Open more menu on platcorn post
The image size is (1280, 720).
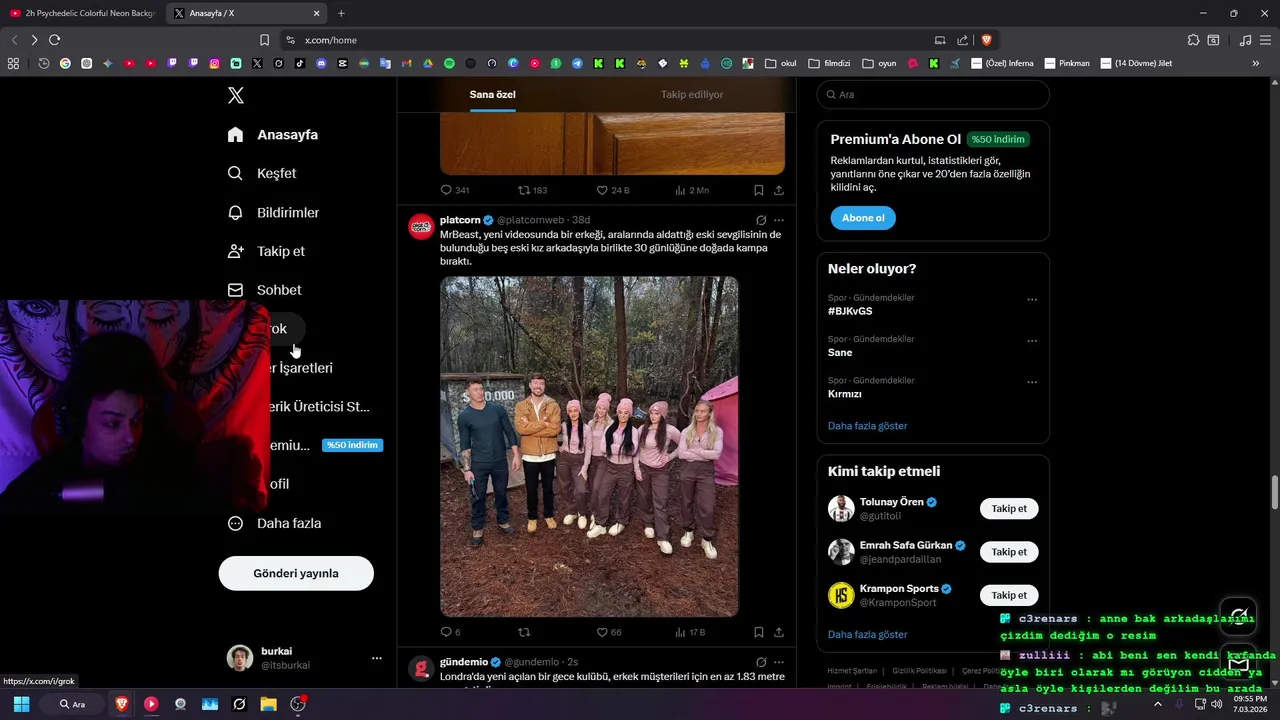[x=779, y=220]
